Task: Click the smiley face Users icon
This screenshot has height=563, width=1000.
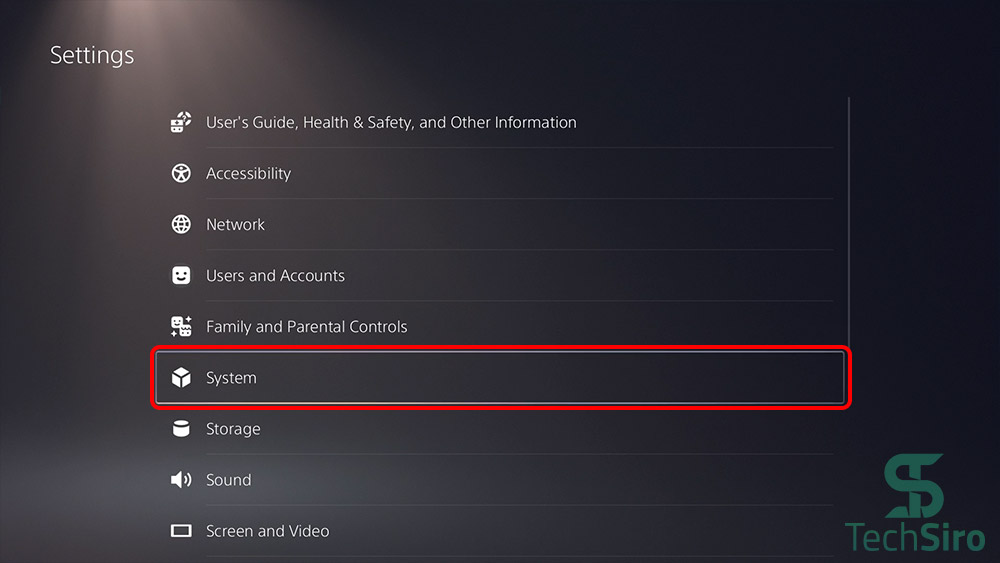Action: point(181,276)
